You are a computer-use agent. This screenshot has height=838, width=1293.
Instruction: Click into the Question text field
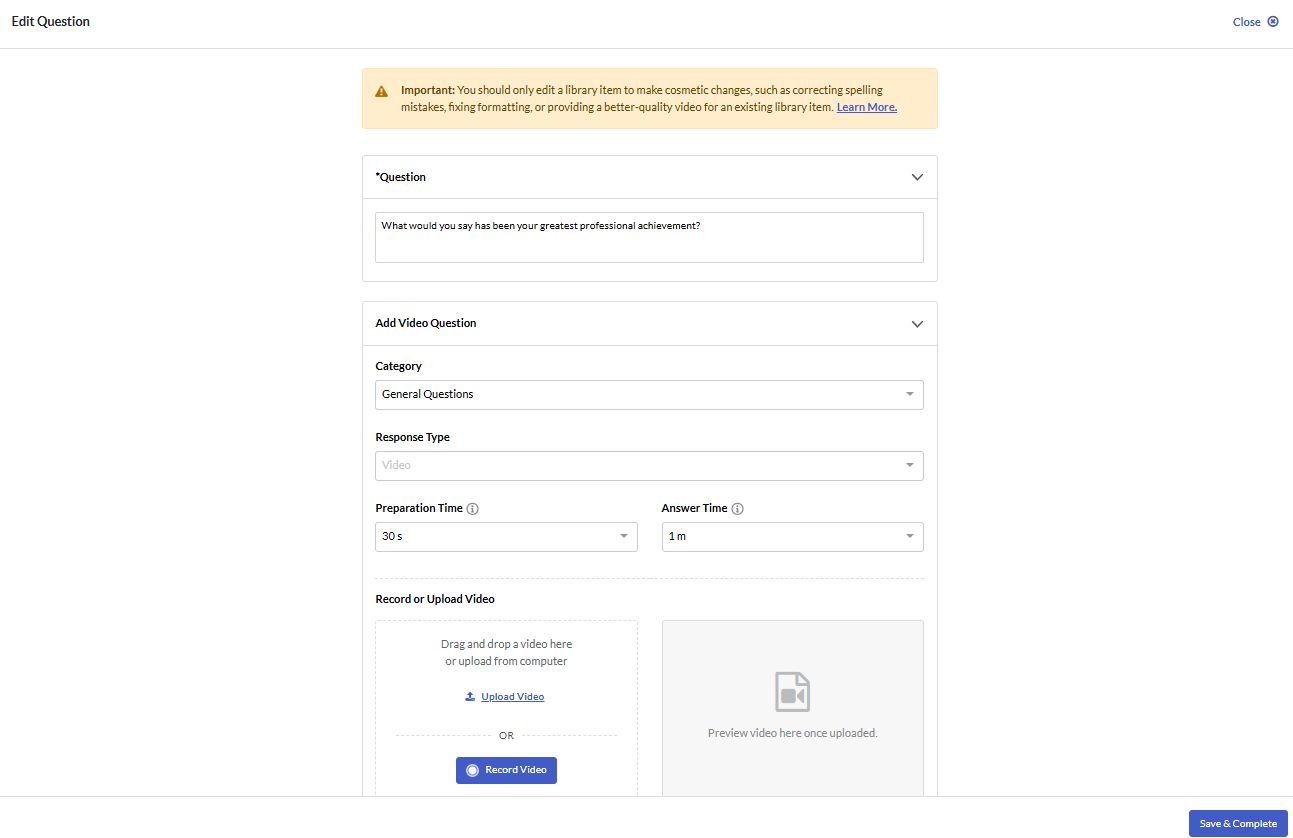(x=649, y=238)
